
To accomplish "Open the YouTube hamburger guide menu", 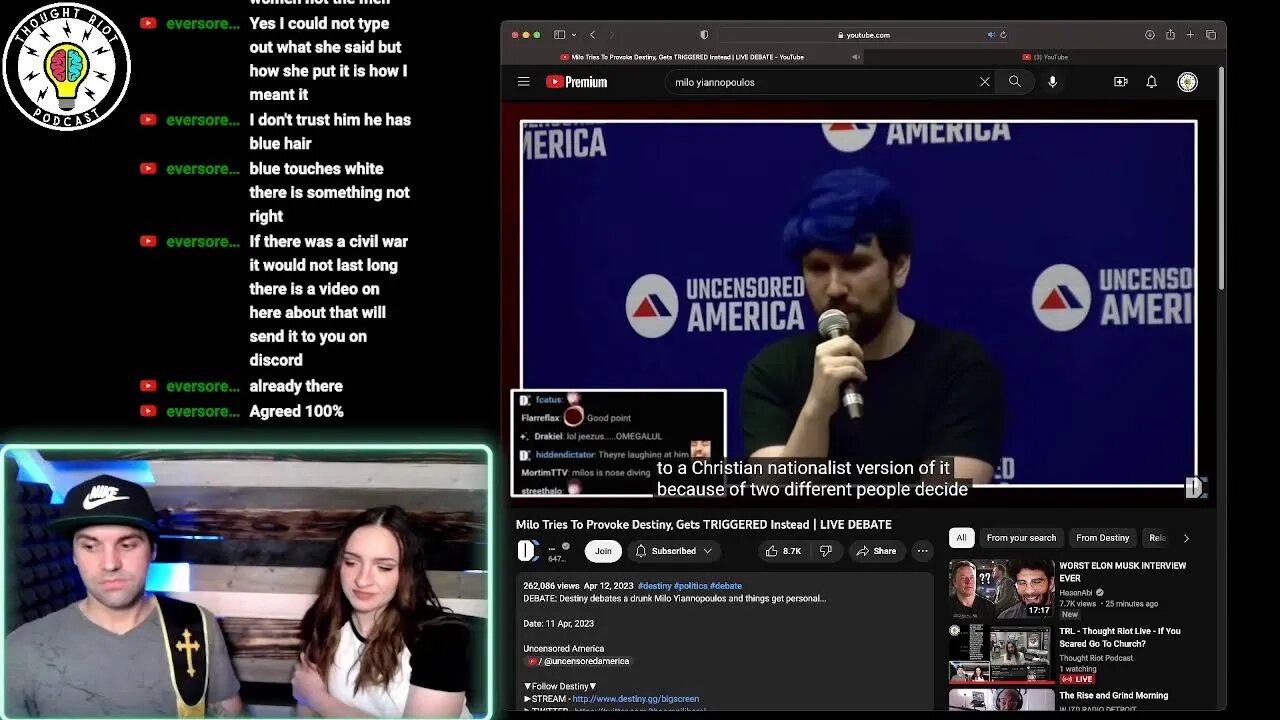I will [523, 82].
